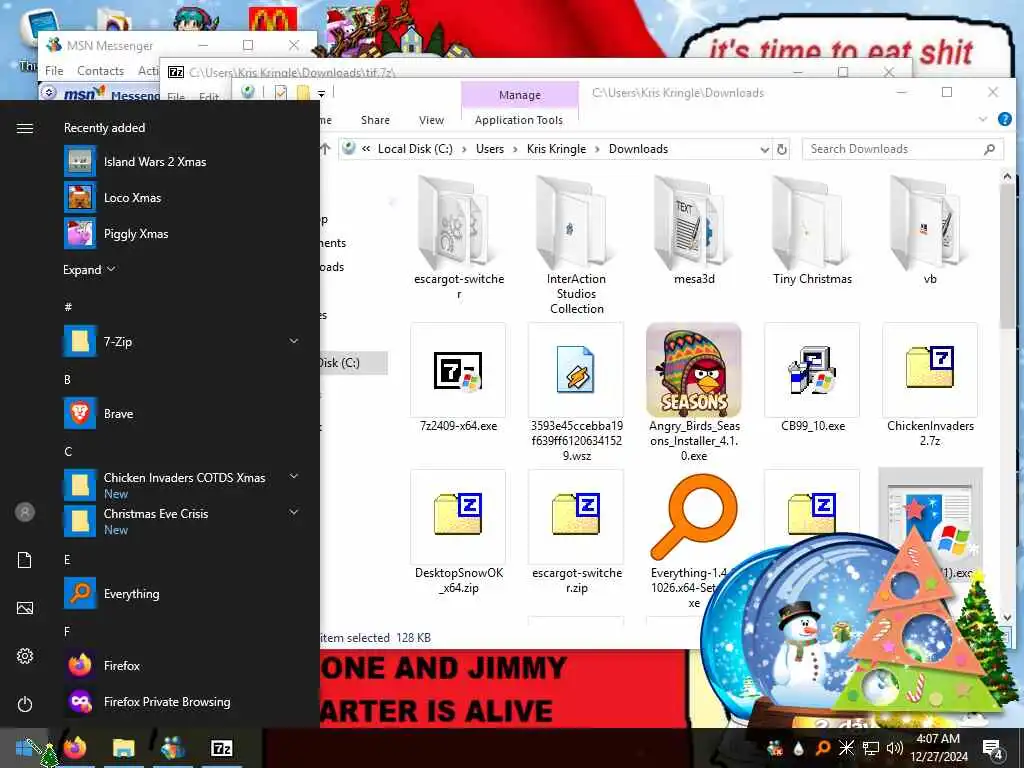1024x768 pixels.
Task: Jump to the letter B section header
Action: click(x=67, y=379)
